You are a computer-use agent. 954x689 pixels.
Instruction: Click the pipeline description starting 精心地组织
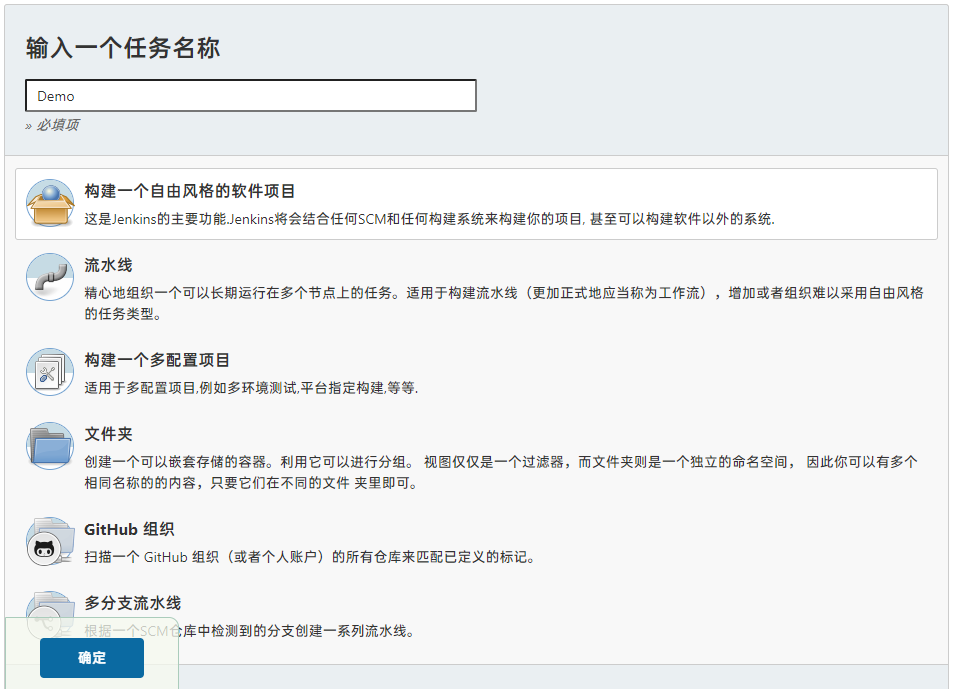click(x=504, y=303)
